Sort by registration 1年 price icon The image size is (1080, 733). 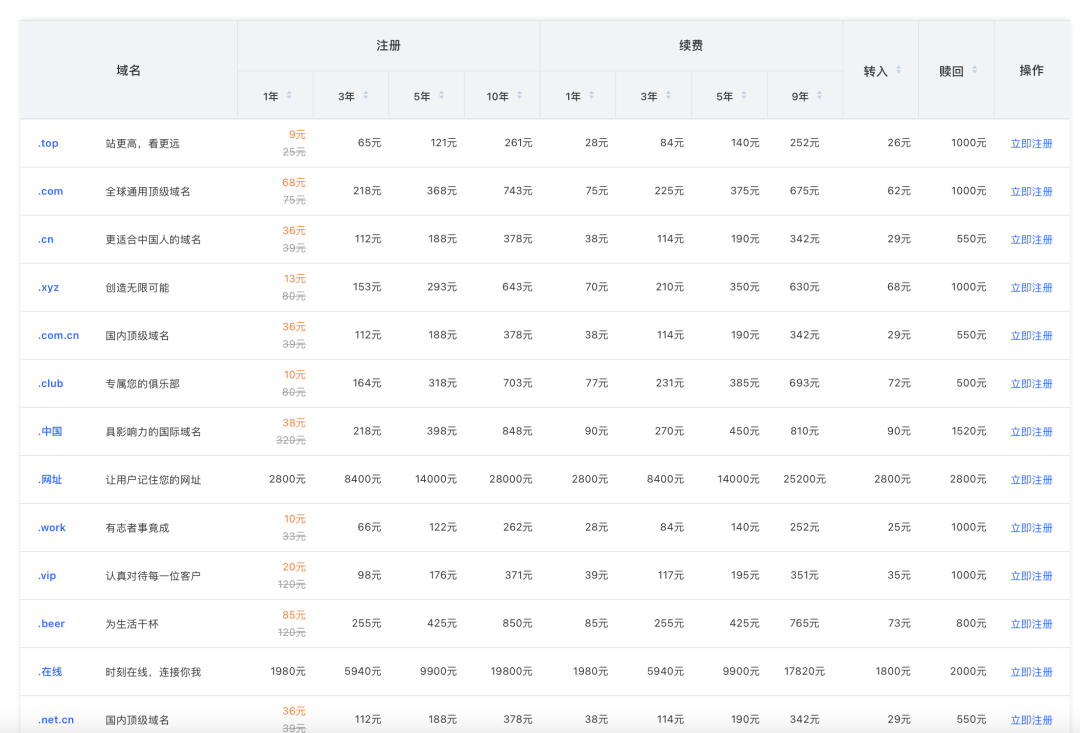(x=289, y=95)
